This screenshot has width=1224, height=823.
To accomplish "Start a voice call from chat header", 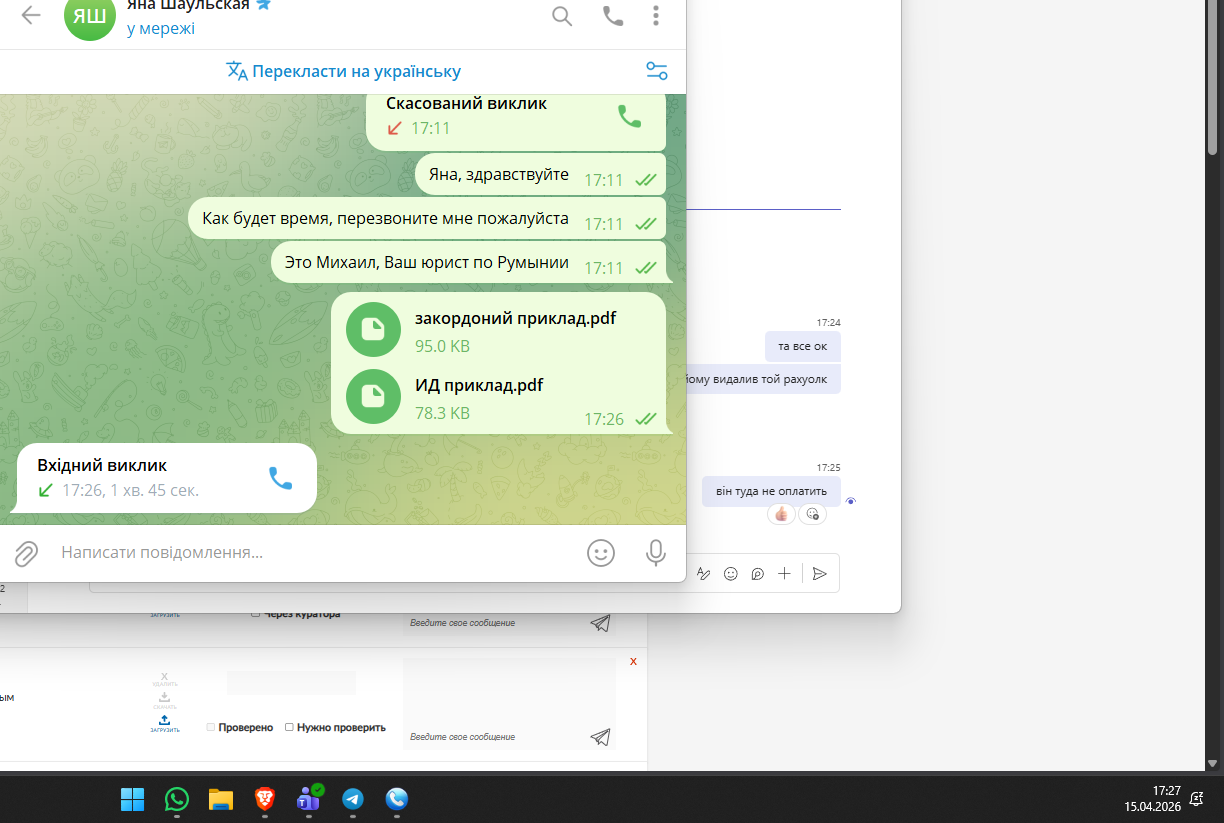I will (x=612, y=15).
